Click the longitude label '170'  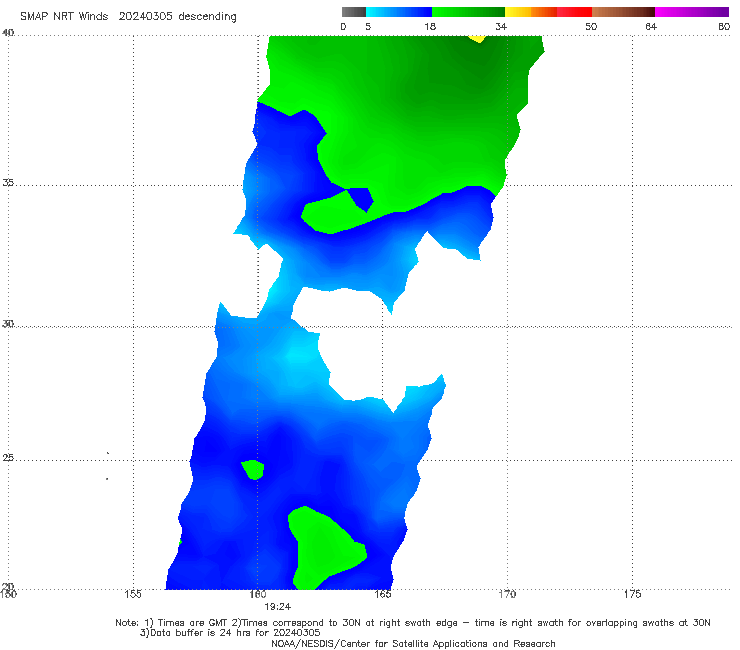pyautogui.click(x=507, y=594)
